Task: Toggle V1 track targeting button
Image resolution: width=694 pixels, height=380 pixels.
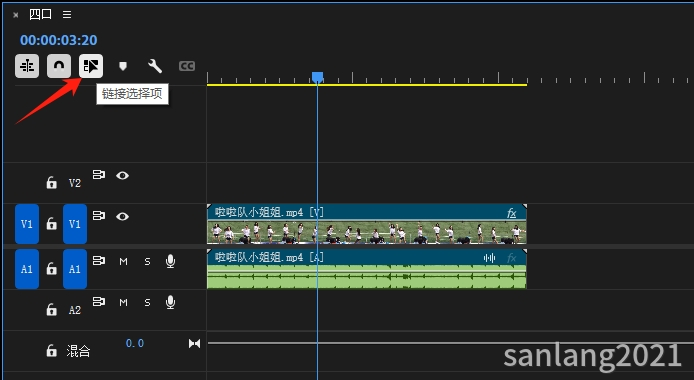Action: (75, 224)
